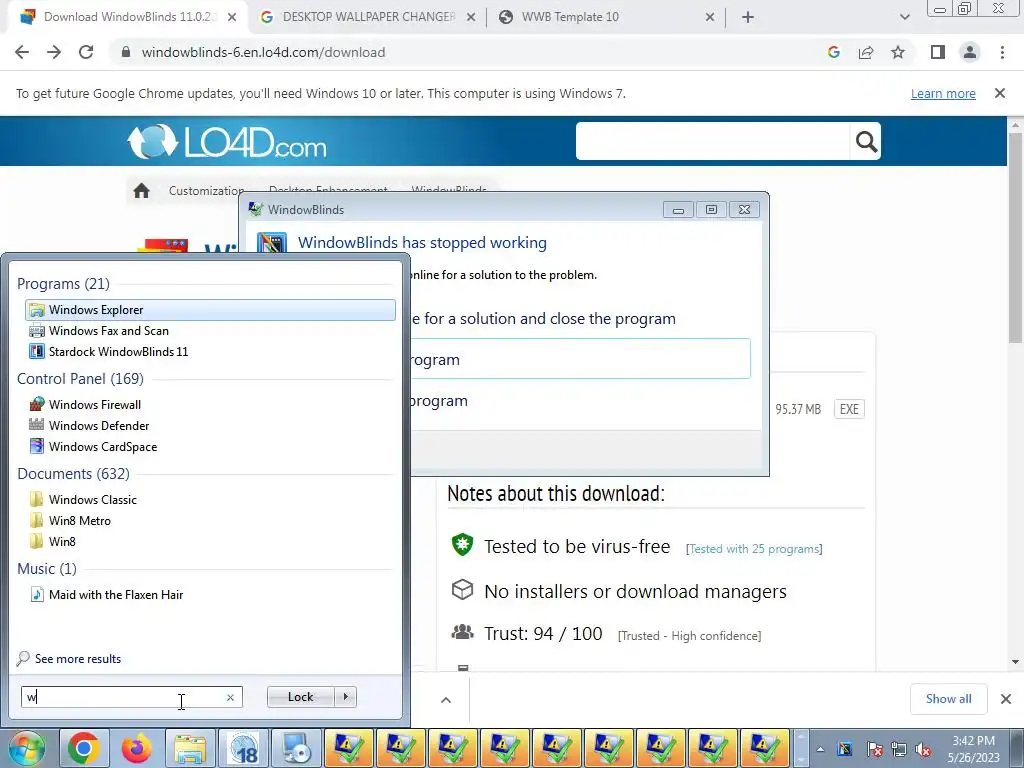Click the WindowBlinds tray icon
The width and height of the screenshot is (1024, 768).
pyautogui.click(x=845, y=750)
